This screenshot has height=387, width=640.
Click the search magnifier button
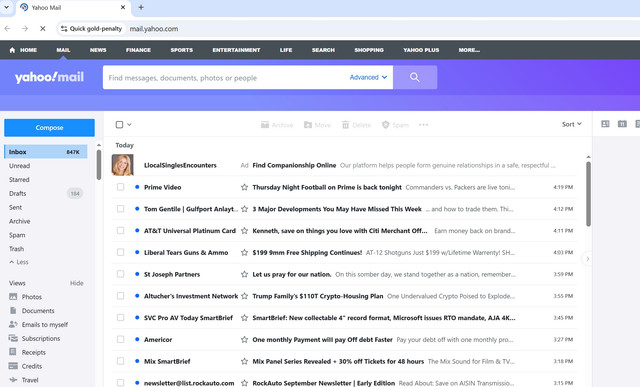click(x=415, y=77)
